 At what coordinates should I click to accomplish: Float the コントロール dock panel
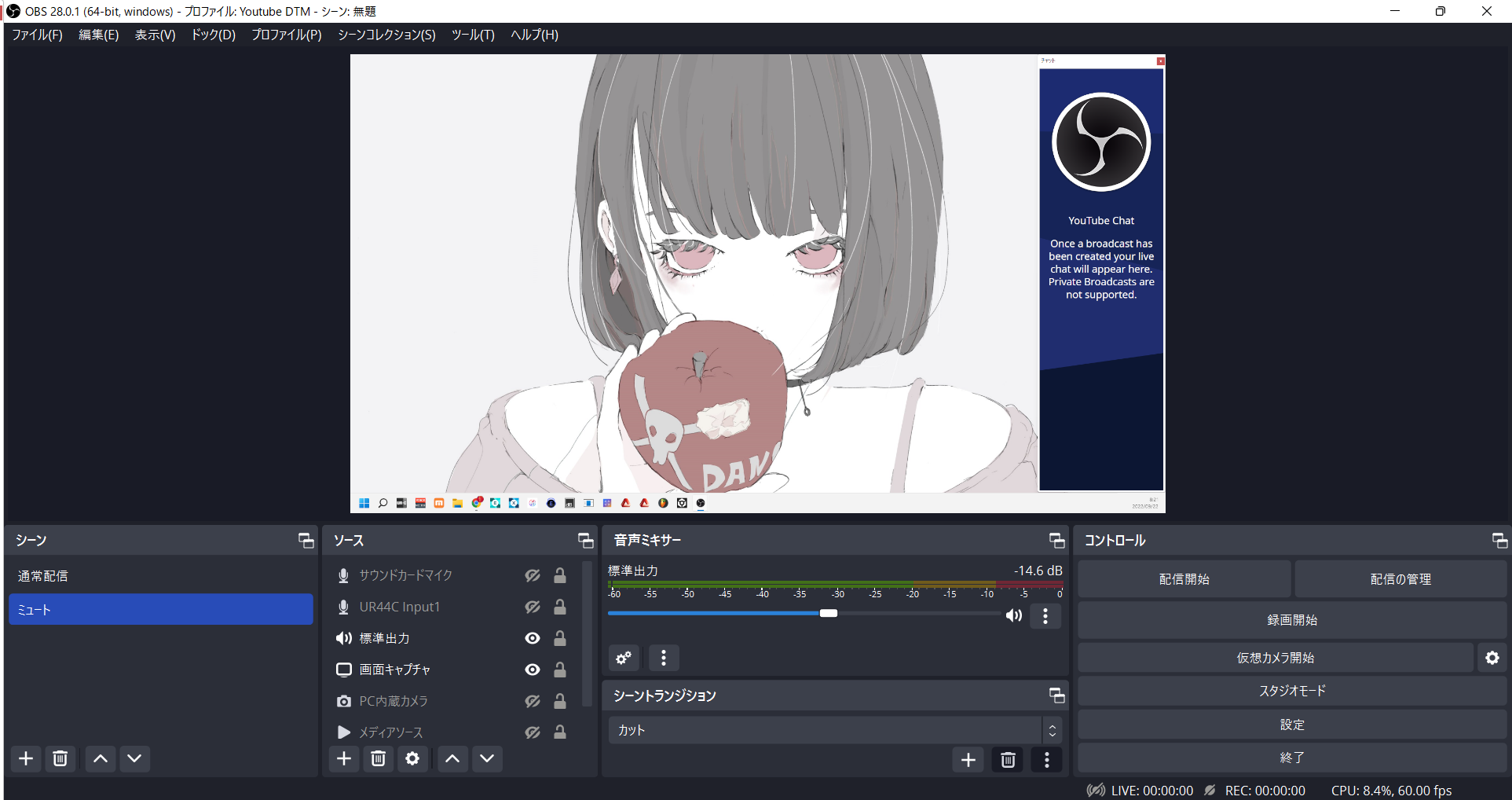[1500, 540]
